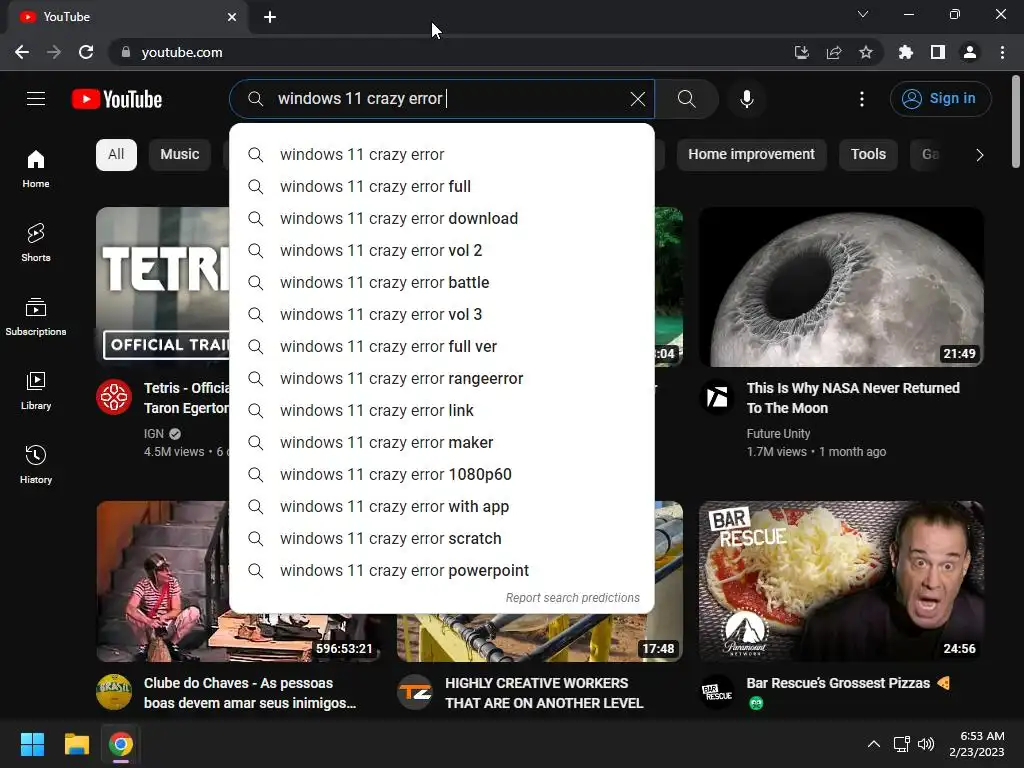The image size is (1024, 768).
Task: Open Subscriptions in sidebar
Action: (36, 316)
